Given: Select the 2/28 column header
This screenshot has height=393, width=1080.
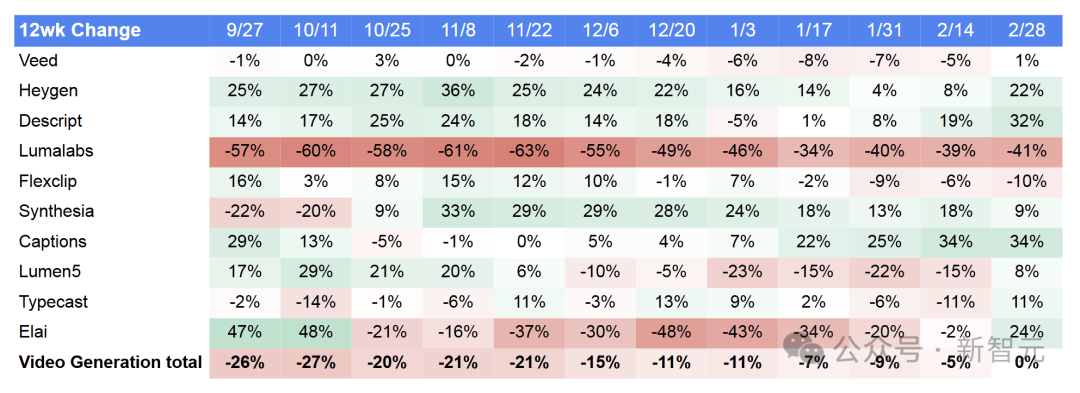Looking at the screenshot, I should pyautogui.click(x=1026, y=30).
